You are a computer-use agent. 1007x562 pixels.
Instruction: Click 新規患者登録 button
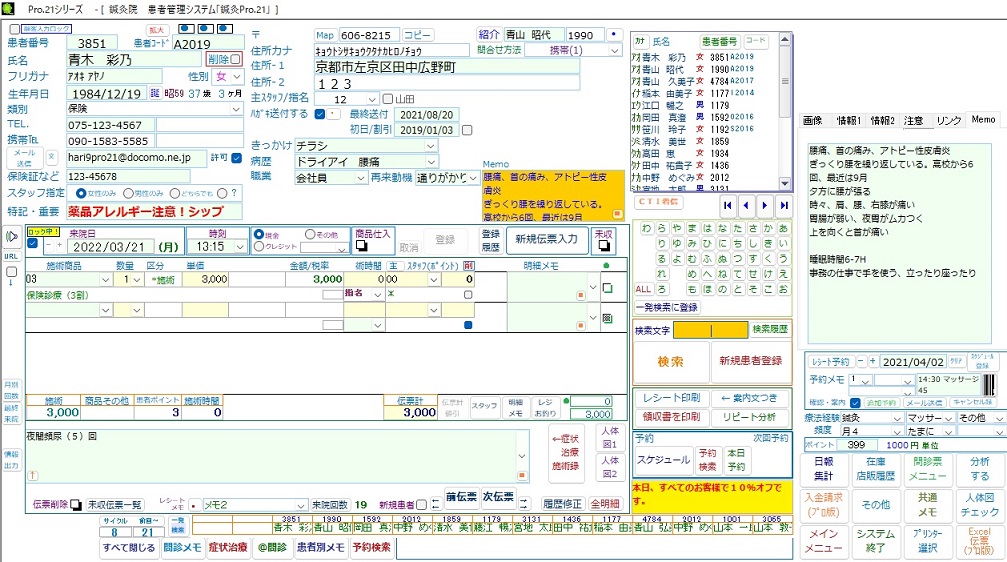pyautogui.click(x=750, y=361)
